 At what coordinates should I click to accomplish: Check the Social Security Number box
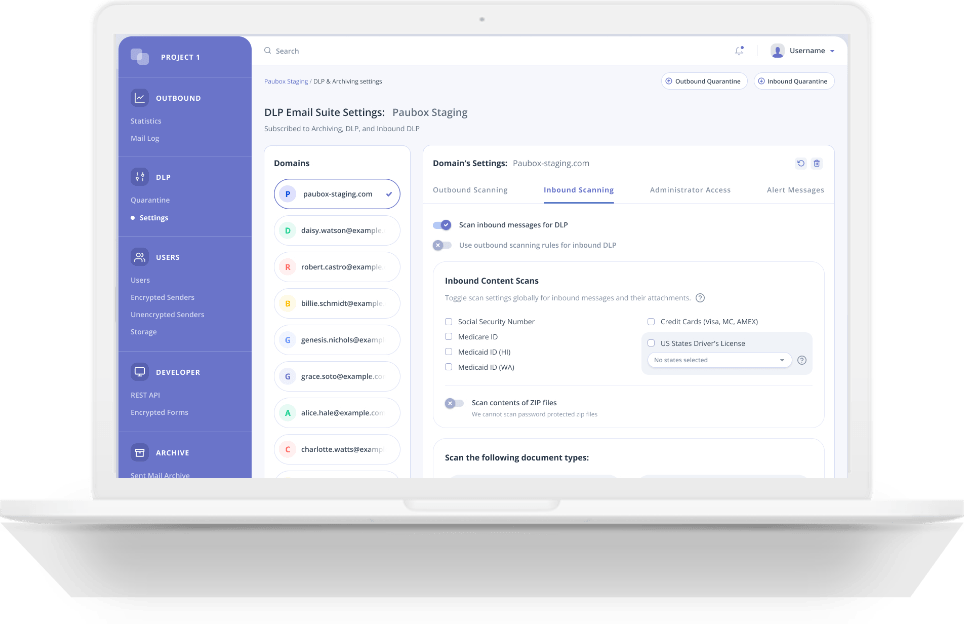coord(448,322)
